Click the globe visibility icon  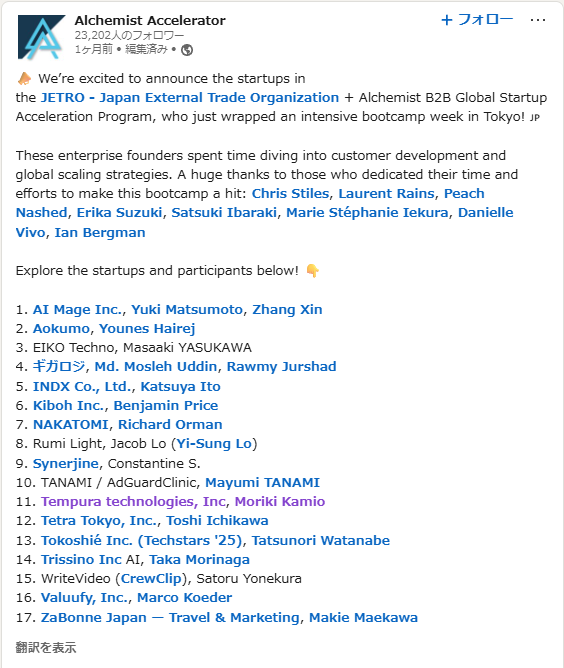[x=187, y=50]
